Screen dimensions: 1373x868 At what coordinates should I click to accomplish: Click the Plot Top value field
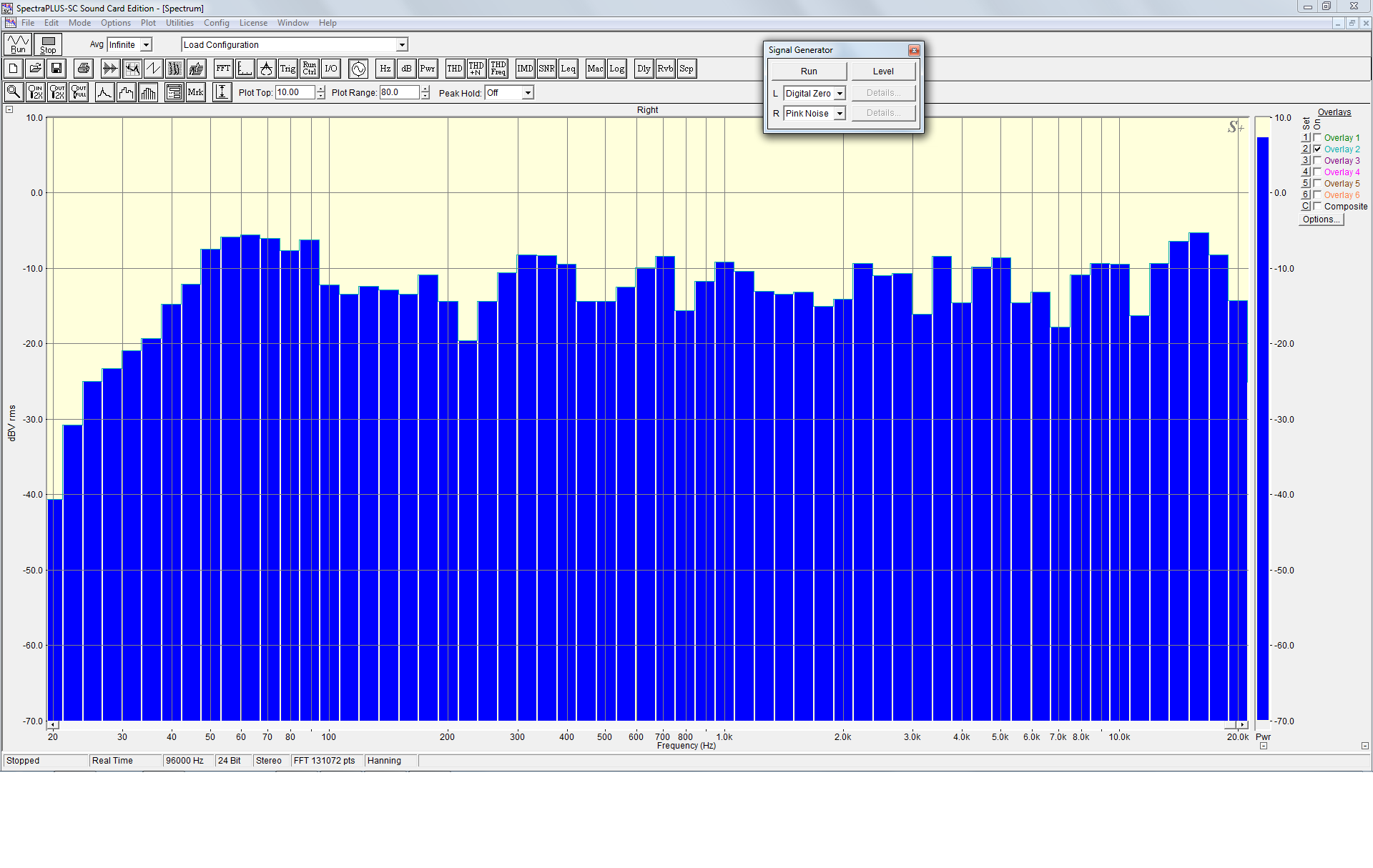[x=295, y=92]
